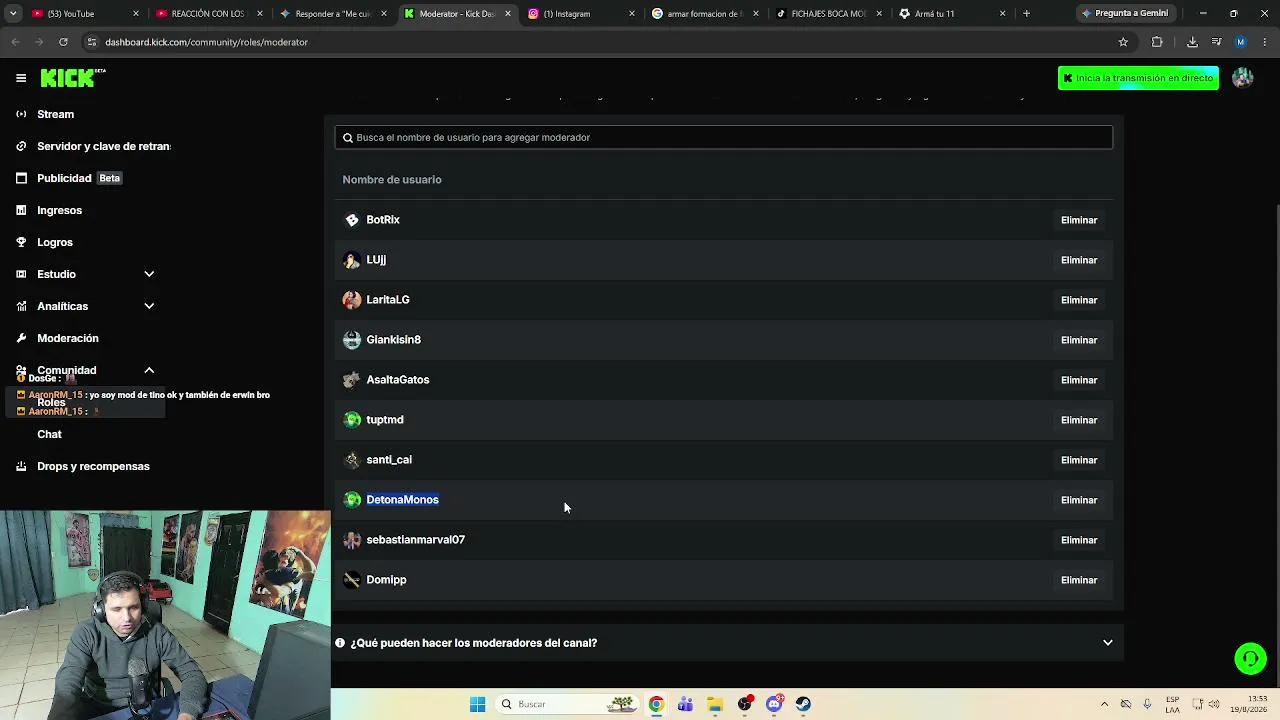Click the browser address bar URL
The height and width of the screenshot is (720, 1280).
(x=206, y=42)
